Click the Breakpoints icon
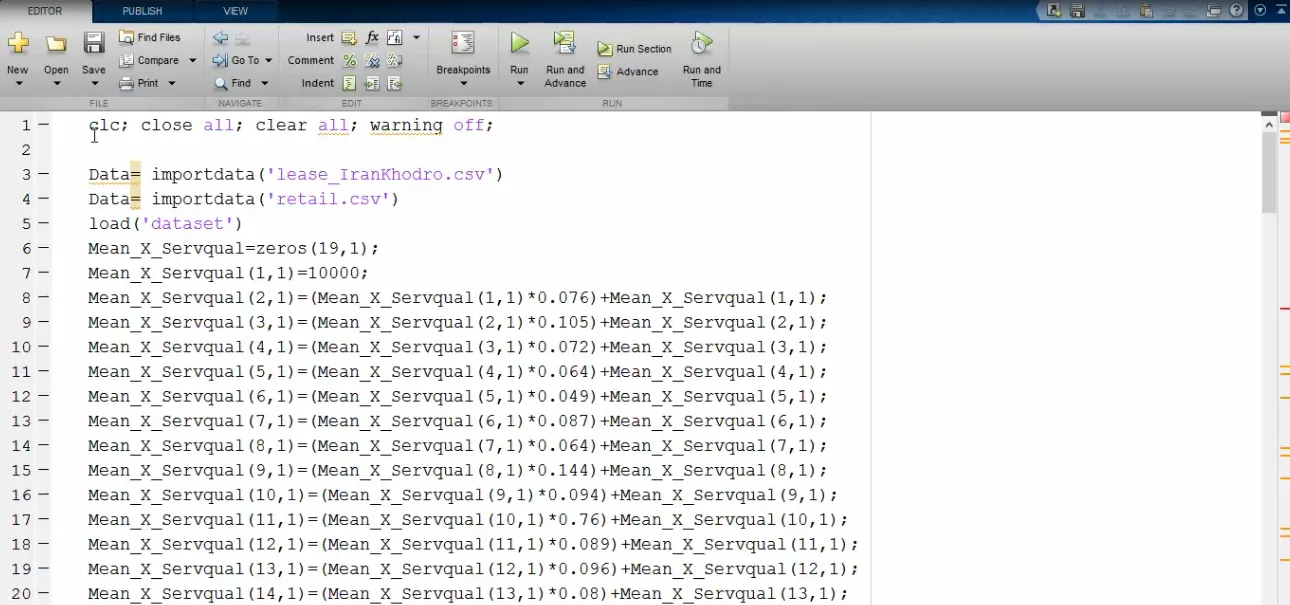The height and width of the screenshot is (605, 1290). pos(463,43)
